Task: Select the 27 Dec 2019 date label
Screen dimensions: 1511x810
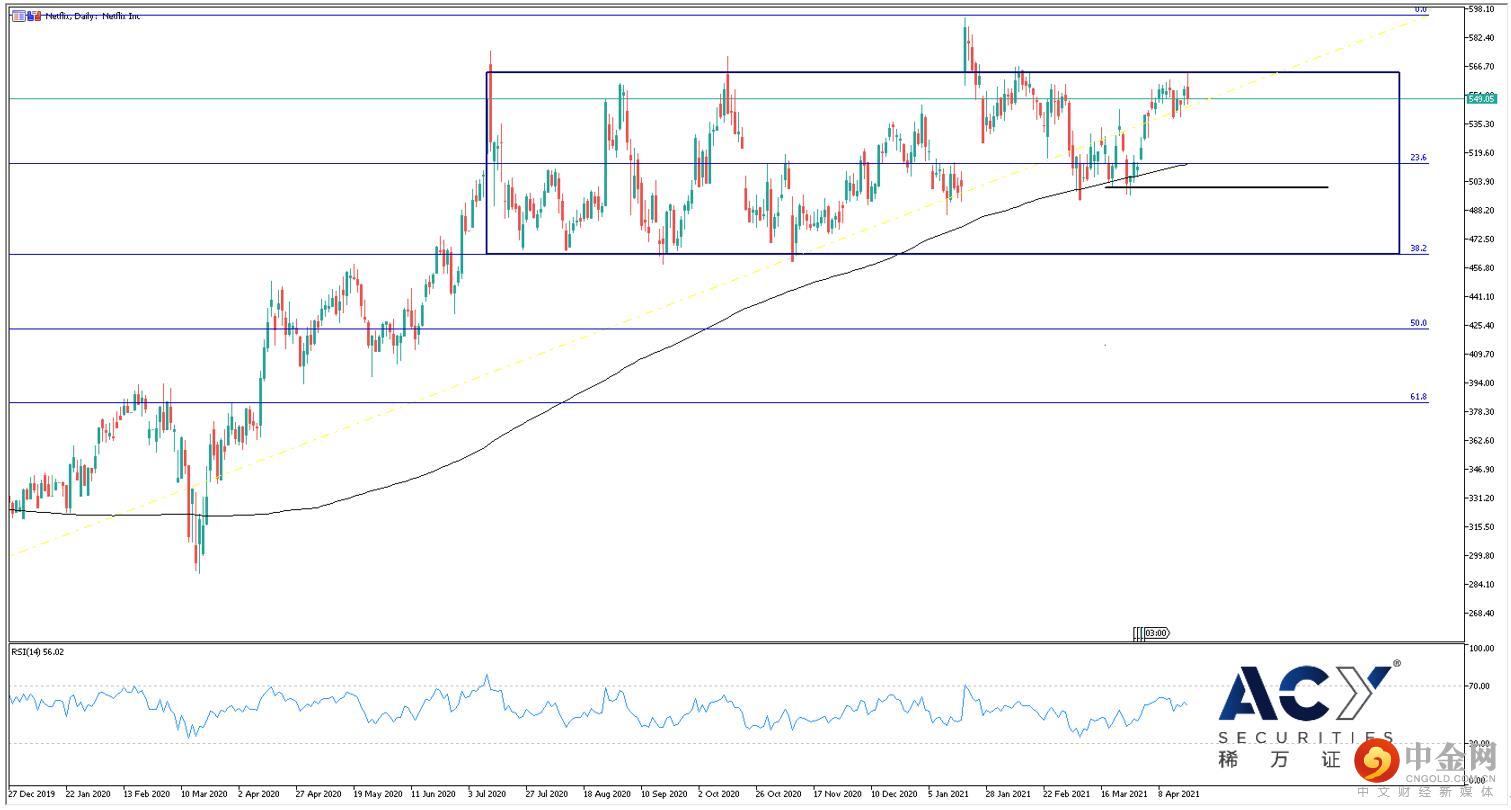Action: pyautogui.click(x=32, y=793)
